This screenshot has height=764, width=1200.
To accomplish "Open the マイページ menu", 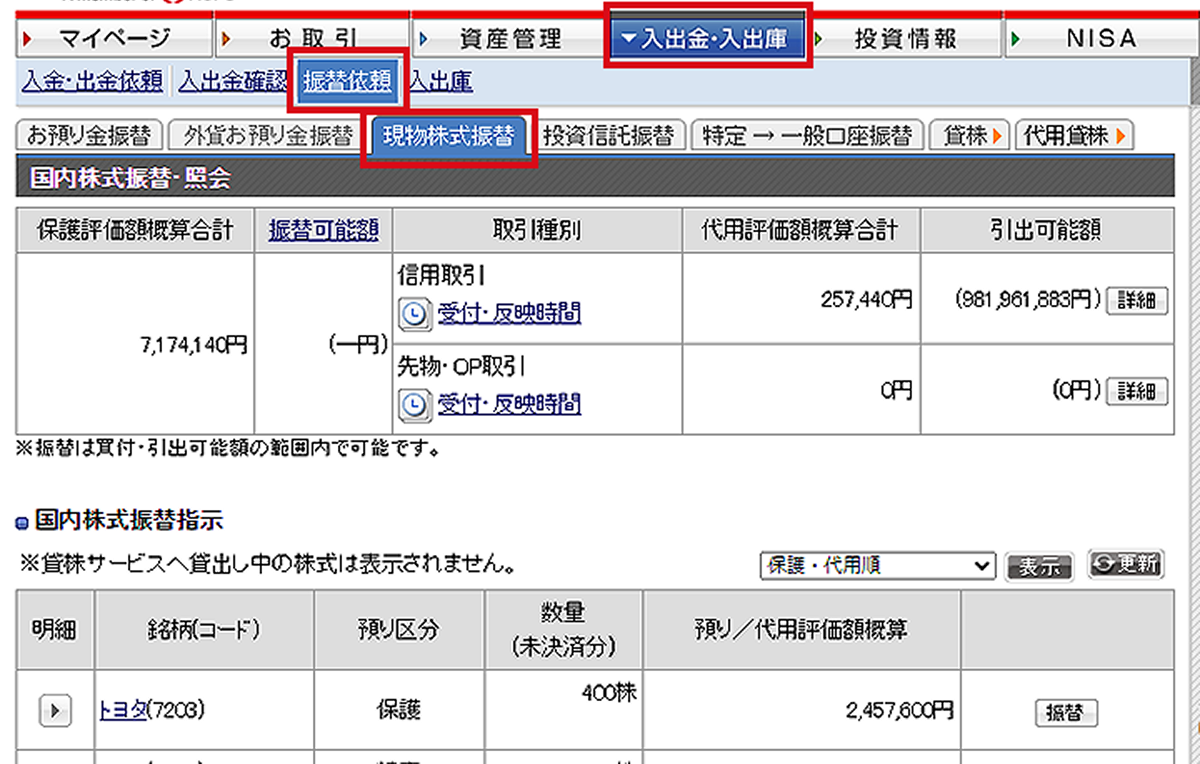I will 113,39.
